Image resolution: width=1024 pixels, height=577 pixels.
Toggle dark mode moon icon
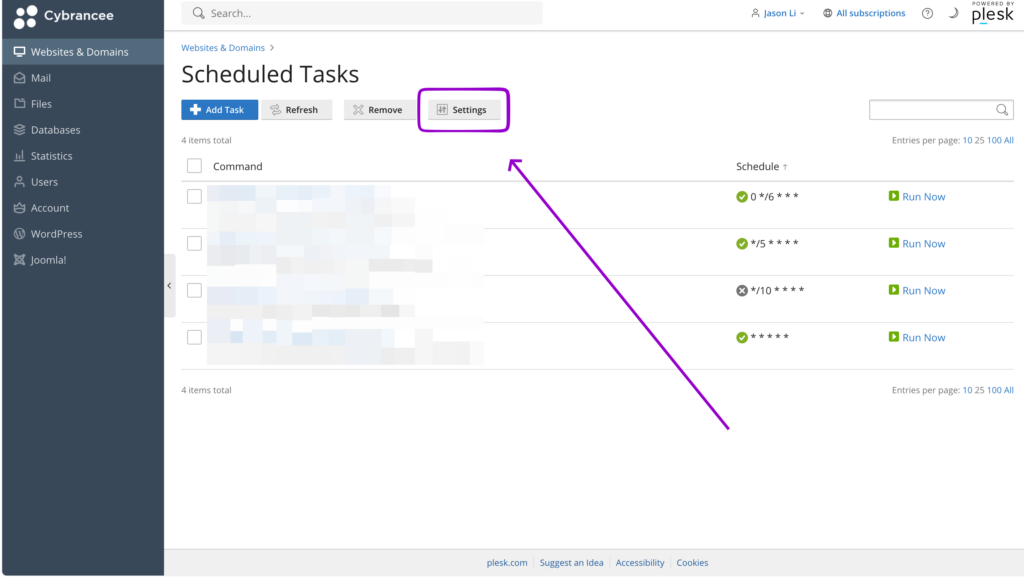coord(953,13)
